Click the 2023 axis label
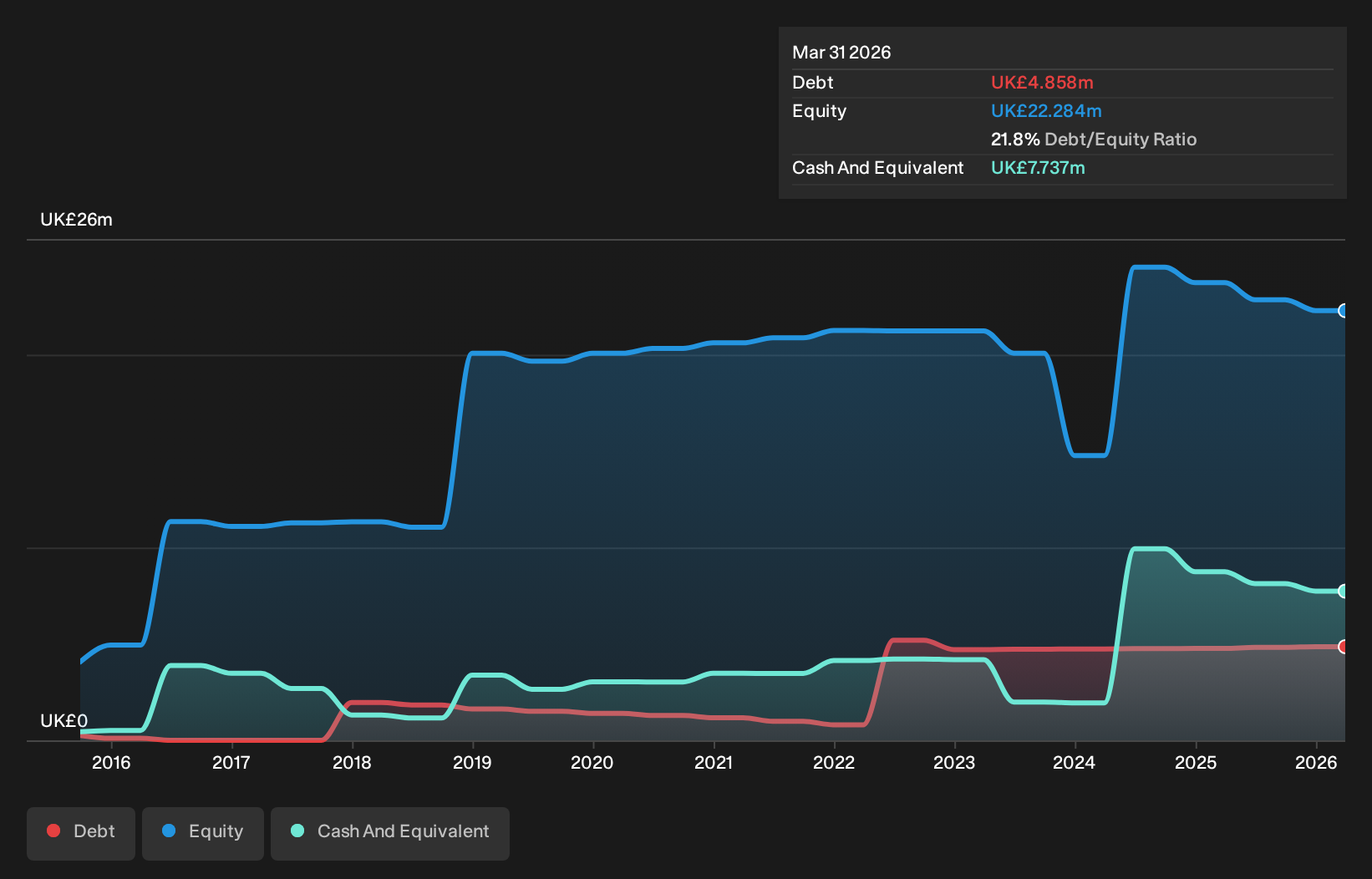1372x879 pixels. [954, 762]
